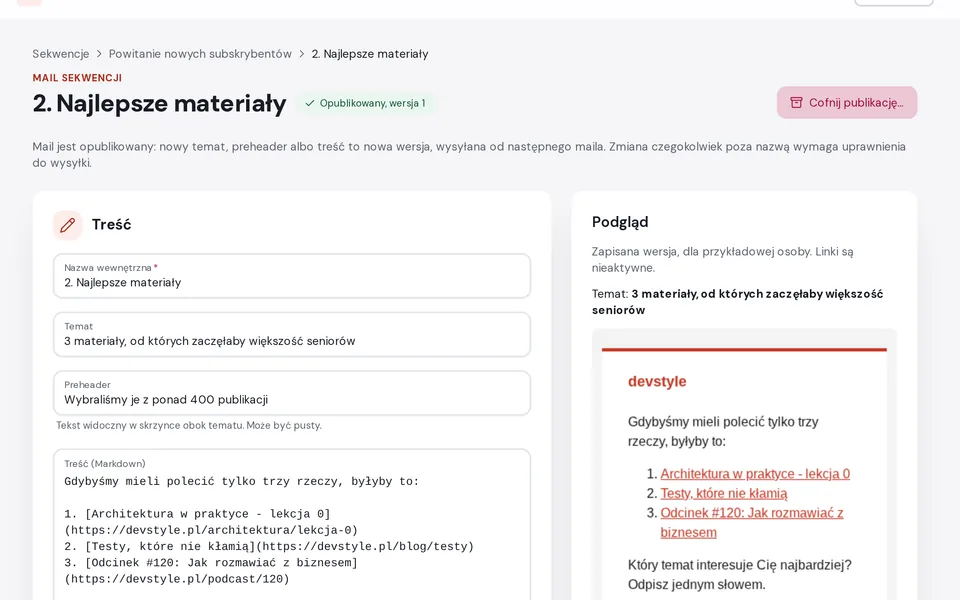This screenshot has width=960, height=600.
Task: Click Temat line in preview panel
Action: click(738, 302)
